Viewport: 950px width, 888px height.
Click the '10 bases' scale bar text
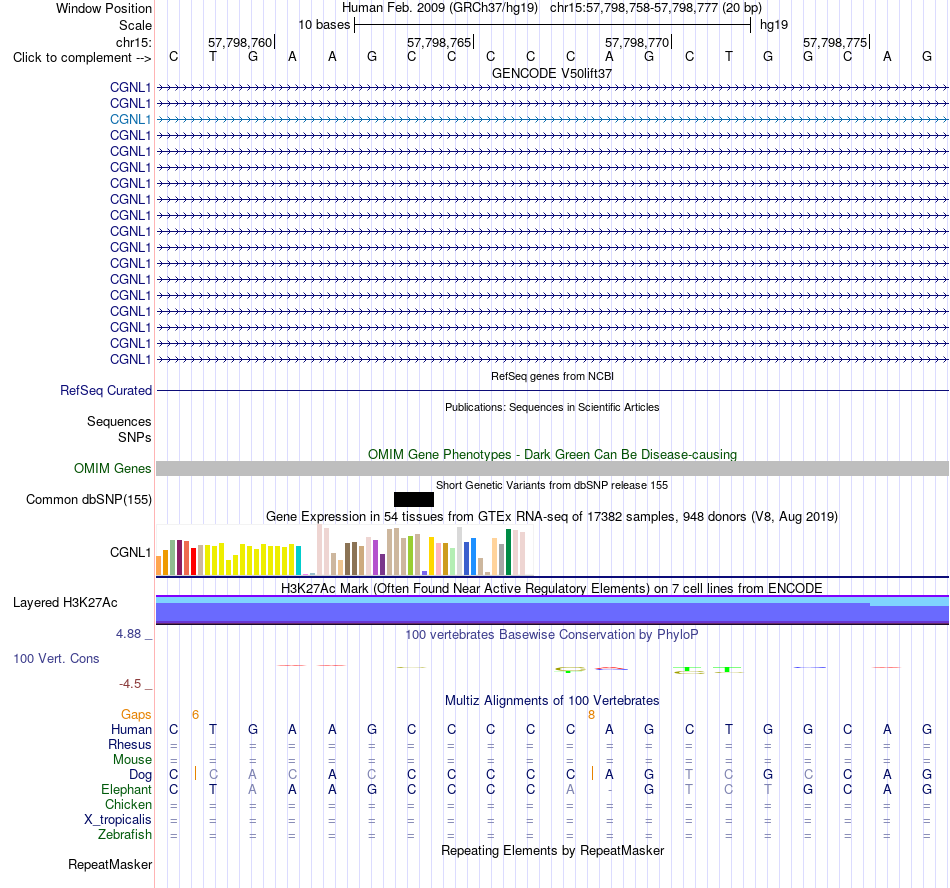(324, 25)
